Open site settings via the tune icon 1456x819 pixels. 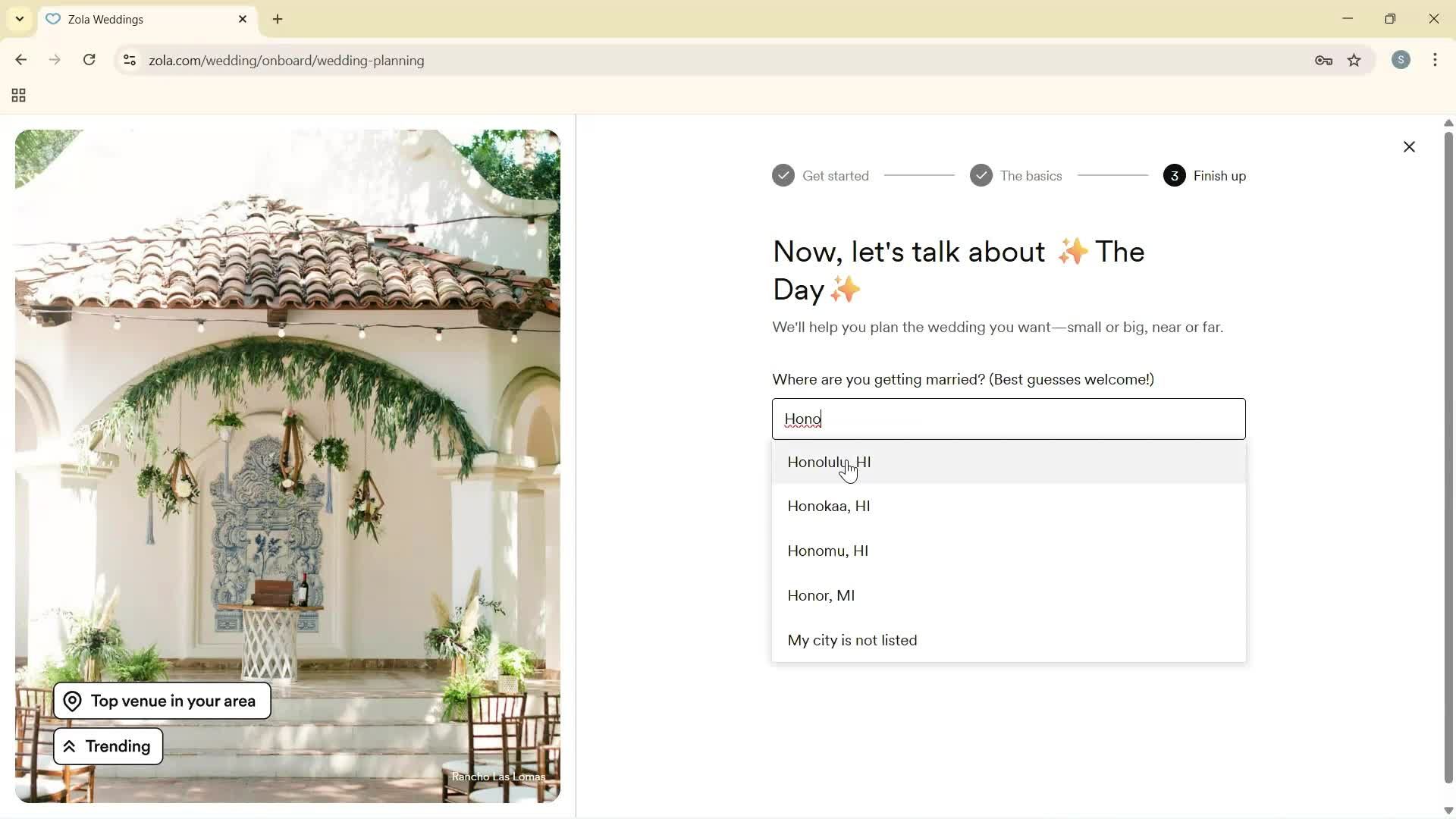(x=130, y=61)
